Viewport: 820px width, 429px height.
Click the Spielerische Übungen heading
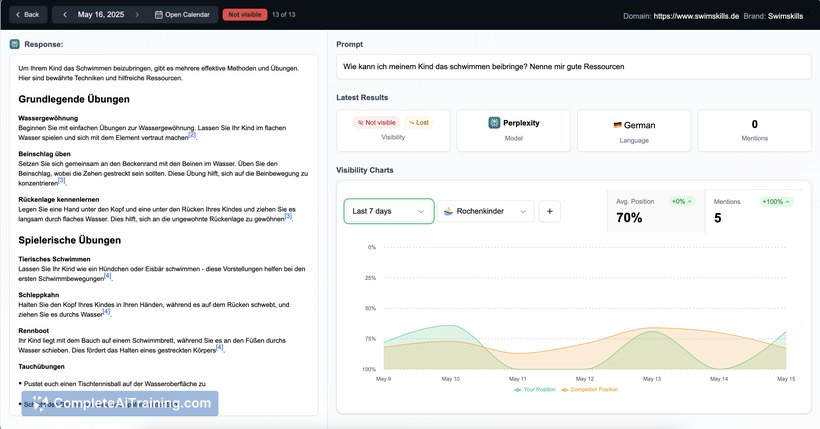(x=70, y=240)
